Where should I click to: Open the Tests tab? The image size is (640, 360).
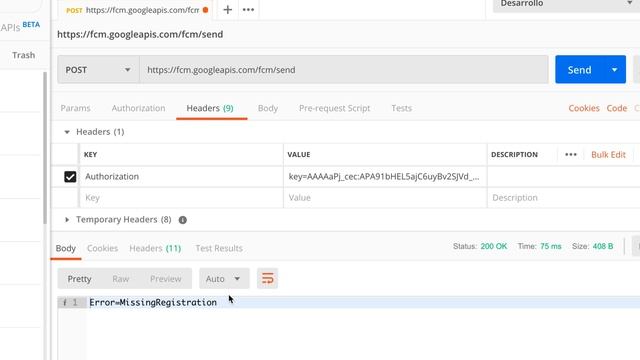tap(402, 108)
